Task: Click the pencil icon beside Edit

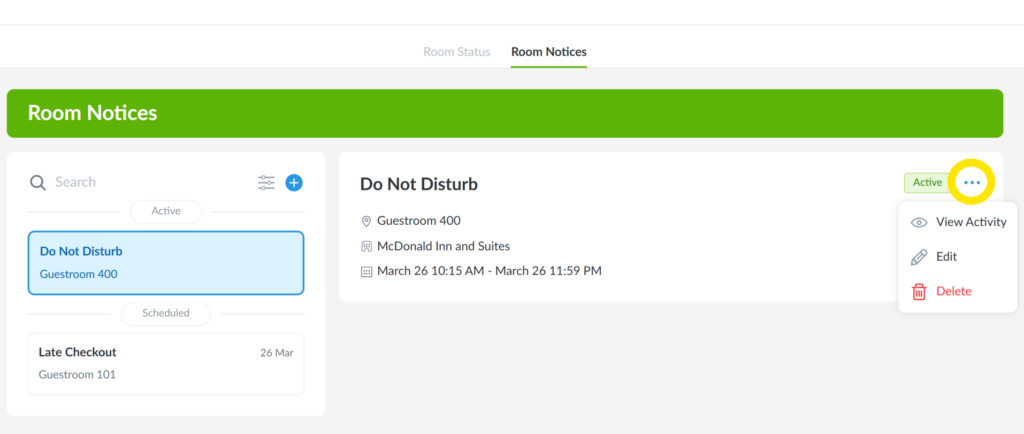Action: [919, 257]
